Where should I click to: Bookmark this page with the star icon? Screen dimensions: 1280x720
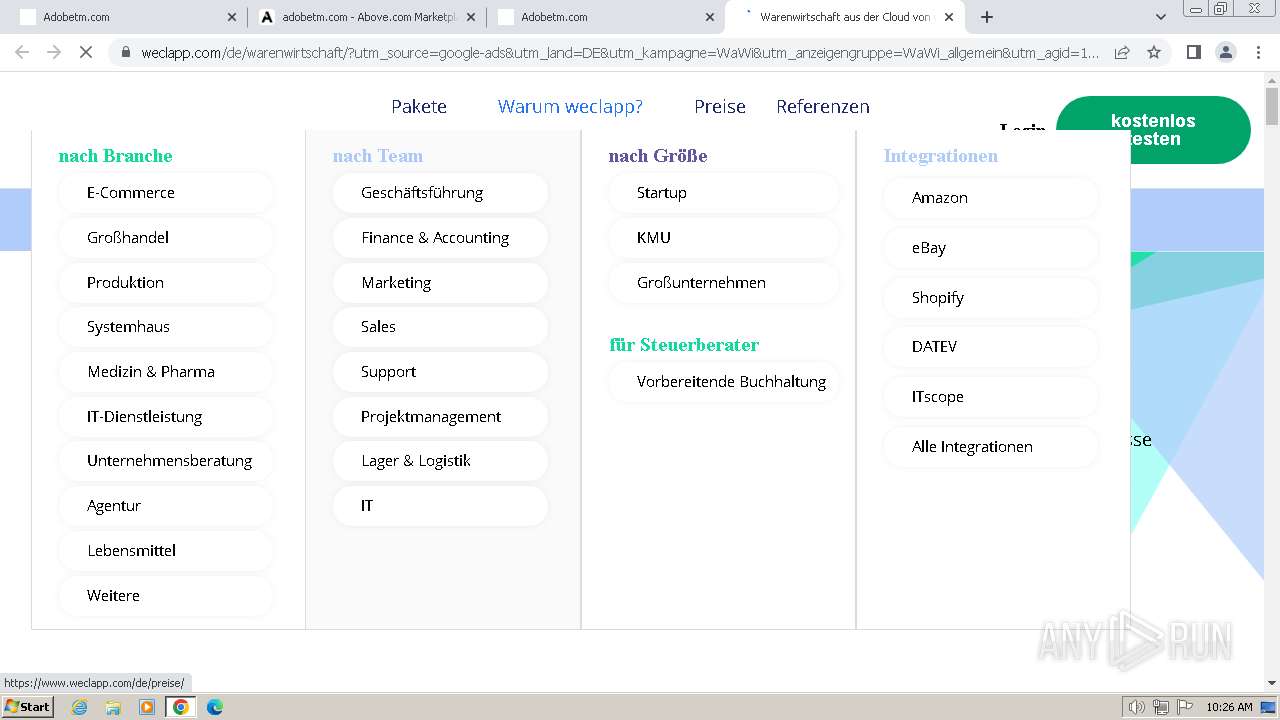click(1154, 52)
